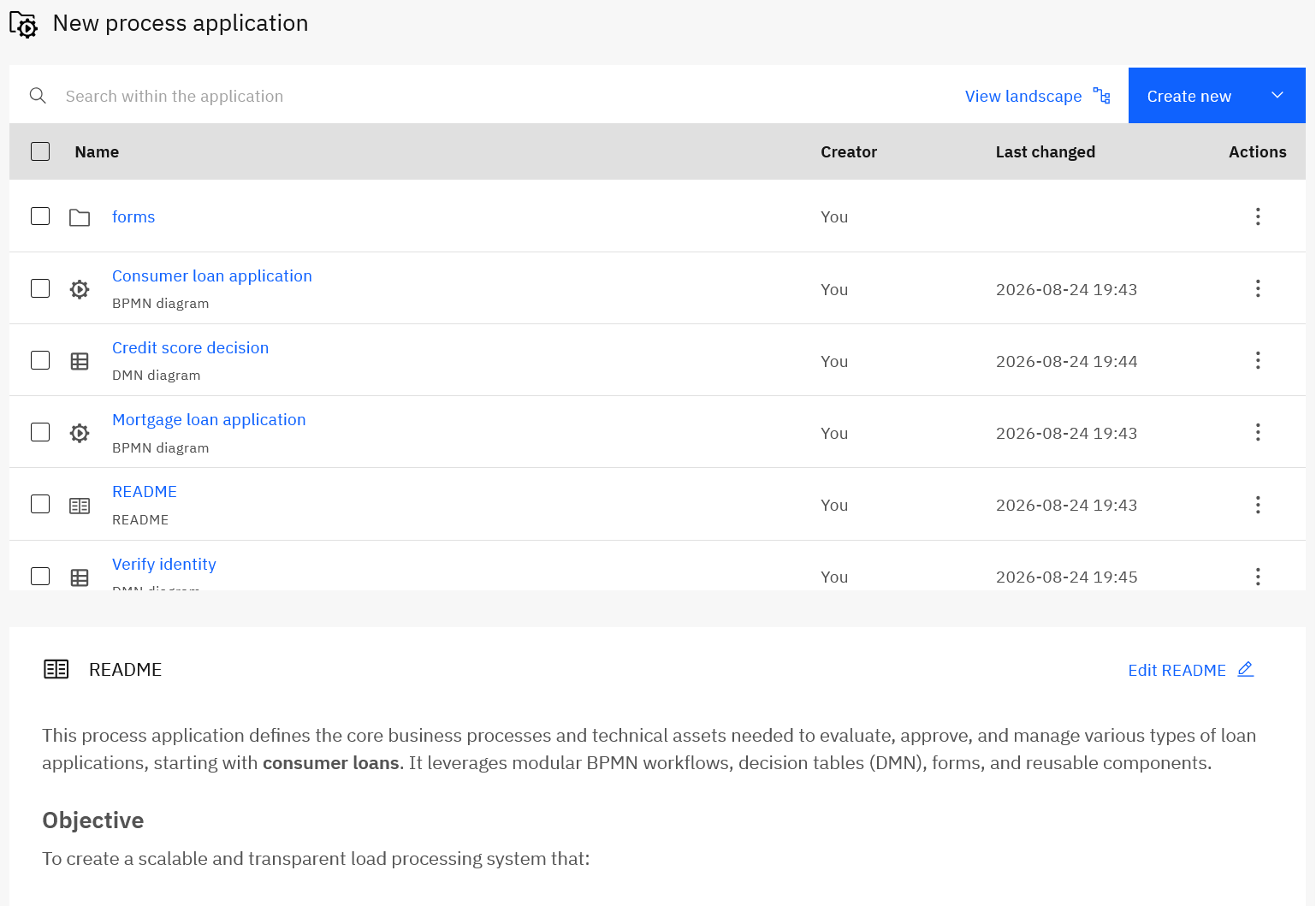Check the forms folder checkbox
The height and width of the screenshot is (906, 1316).
(x=40, y=216)
